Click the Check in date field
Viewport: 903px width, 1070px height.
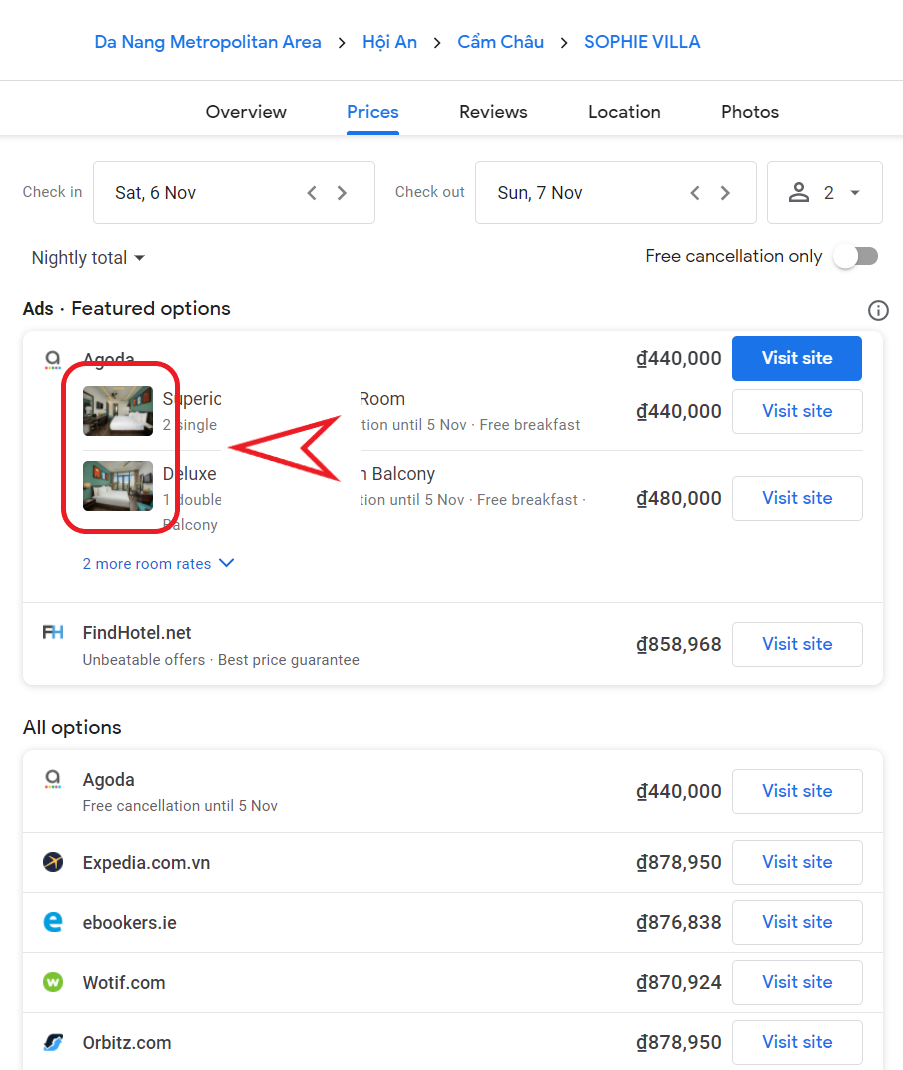click(x=200, y=193)
